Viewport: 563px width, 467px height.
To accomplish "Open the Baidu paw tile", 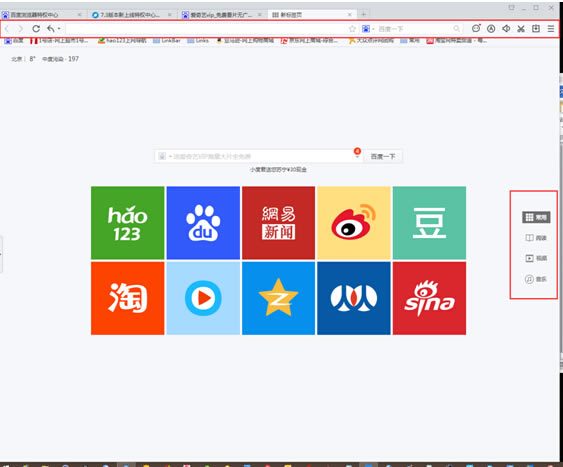I will pyautogui.click(x=203, y=223).
